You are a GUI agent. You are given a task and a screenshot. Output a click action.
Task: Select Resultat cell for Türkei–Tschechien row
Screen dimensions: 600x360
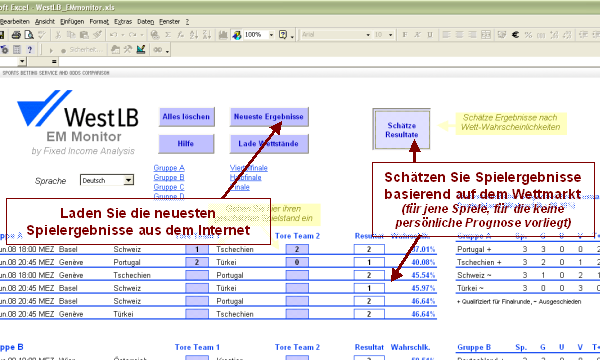(369, 314)
